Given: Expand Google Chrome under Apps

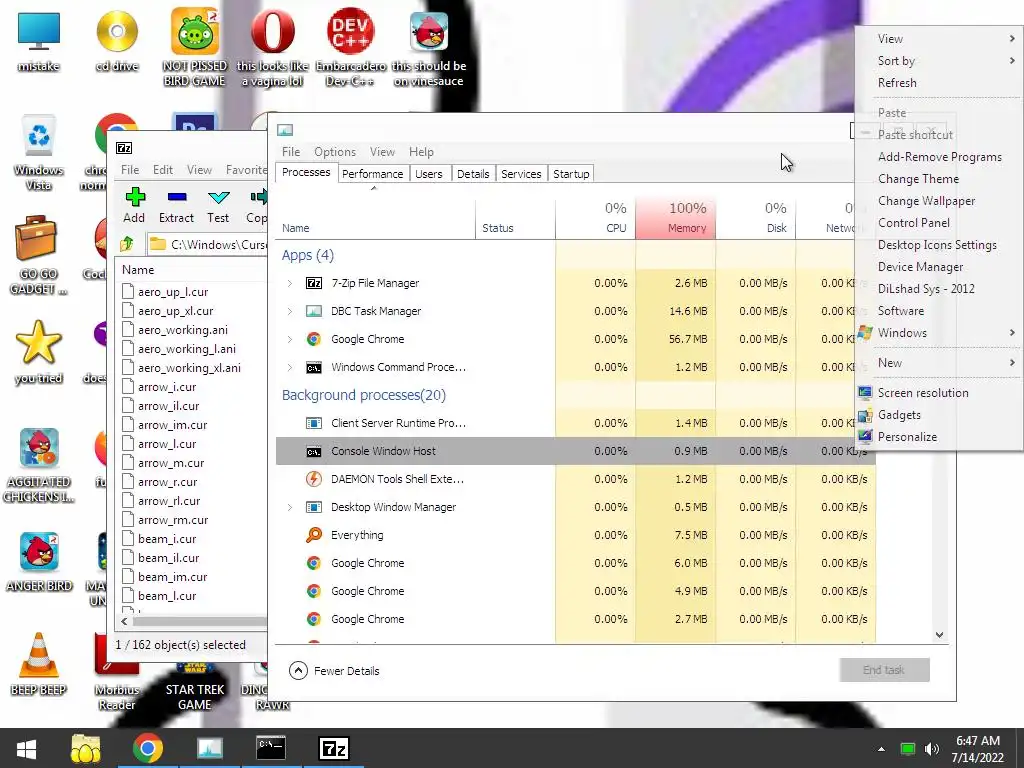Looking at the screenshot, I should click(289, 339).
